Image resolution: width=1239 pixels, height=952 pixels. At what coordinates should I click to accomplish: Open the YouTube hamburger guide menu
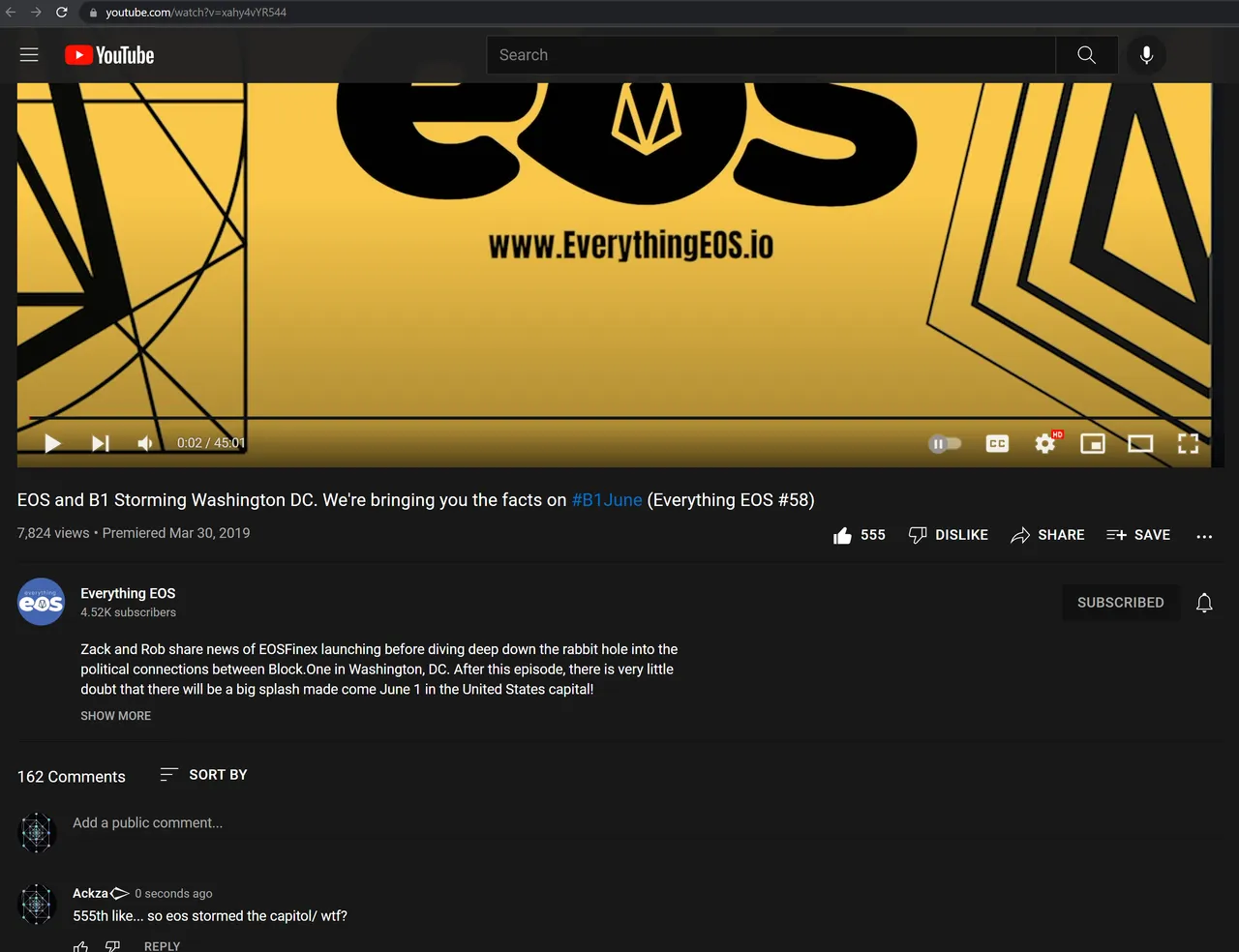(29, 55)
